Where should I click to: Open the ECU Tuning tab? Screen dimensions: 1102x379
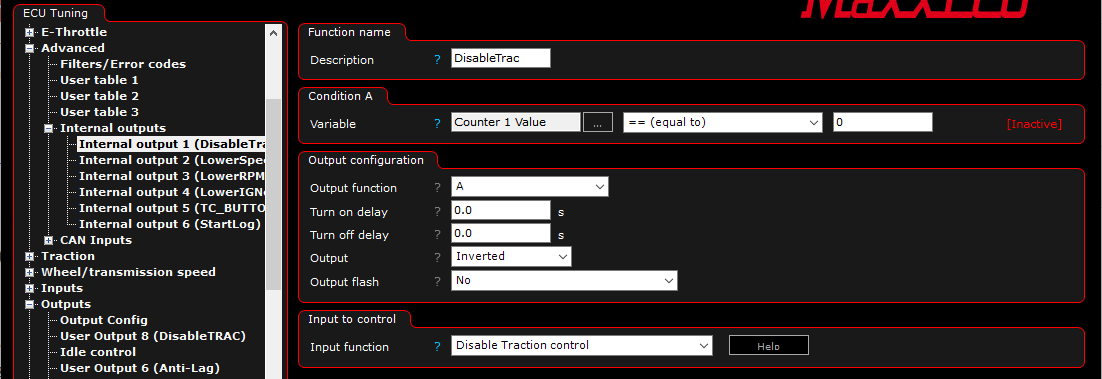[x=56, y=13]
